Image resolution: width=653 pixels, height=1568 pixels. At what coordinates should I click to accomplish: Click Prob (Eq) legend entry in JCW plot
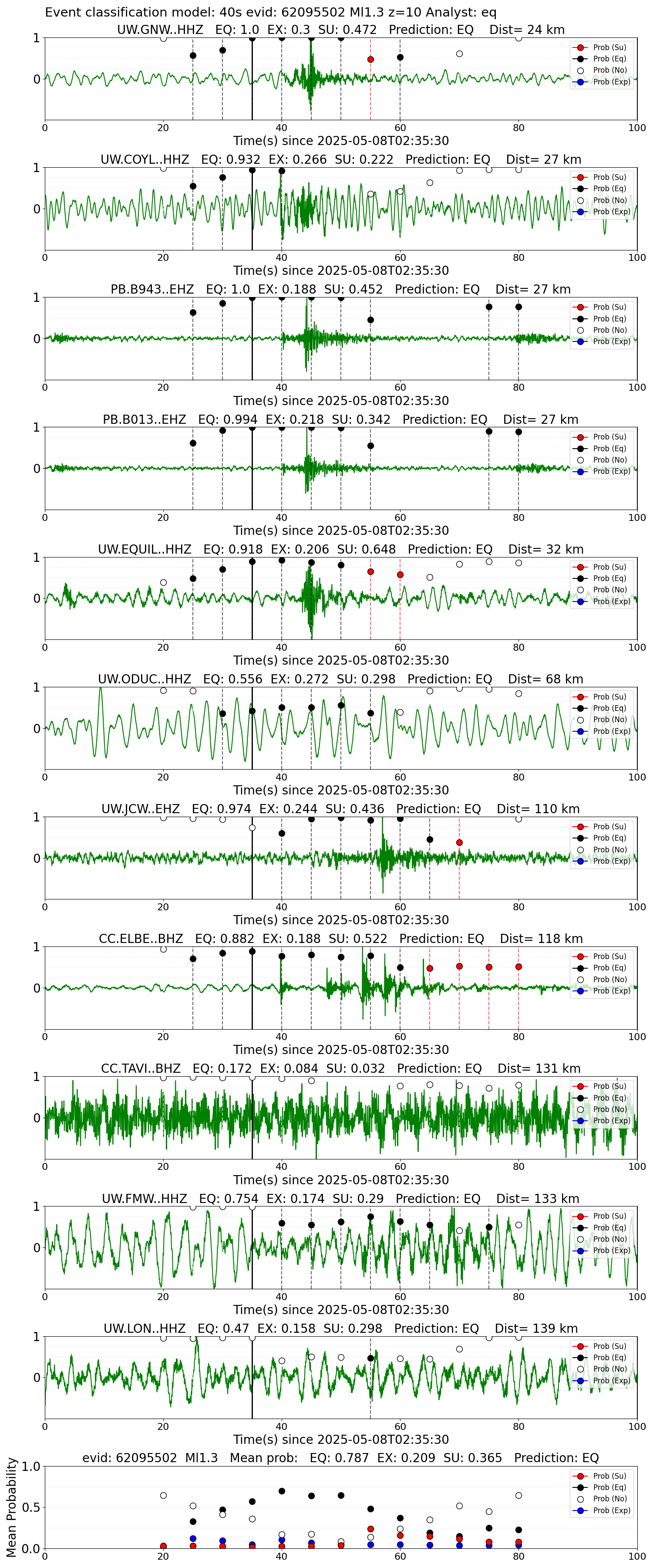[601, 838]
